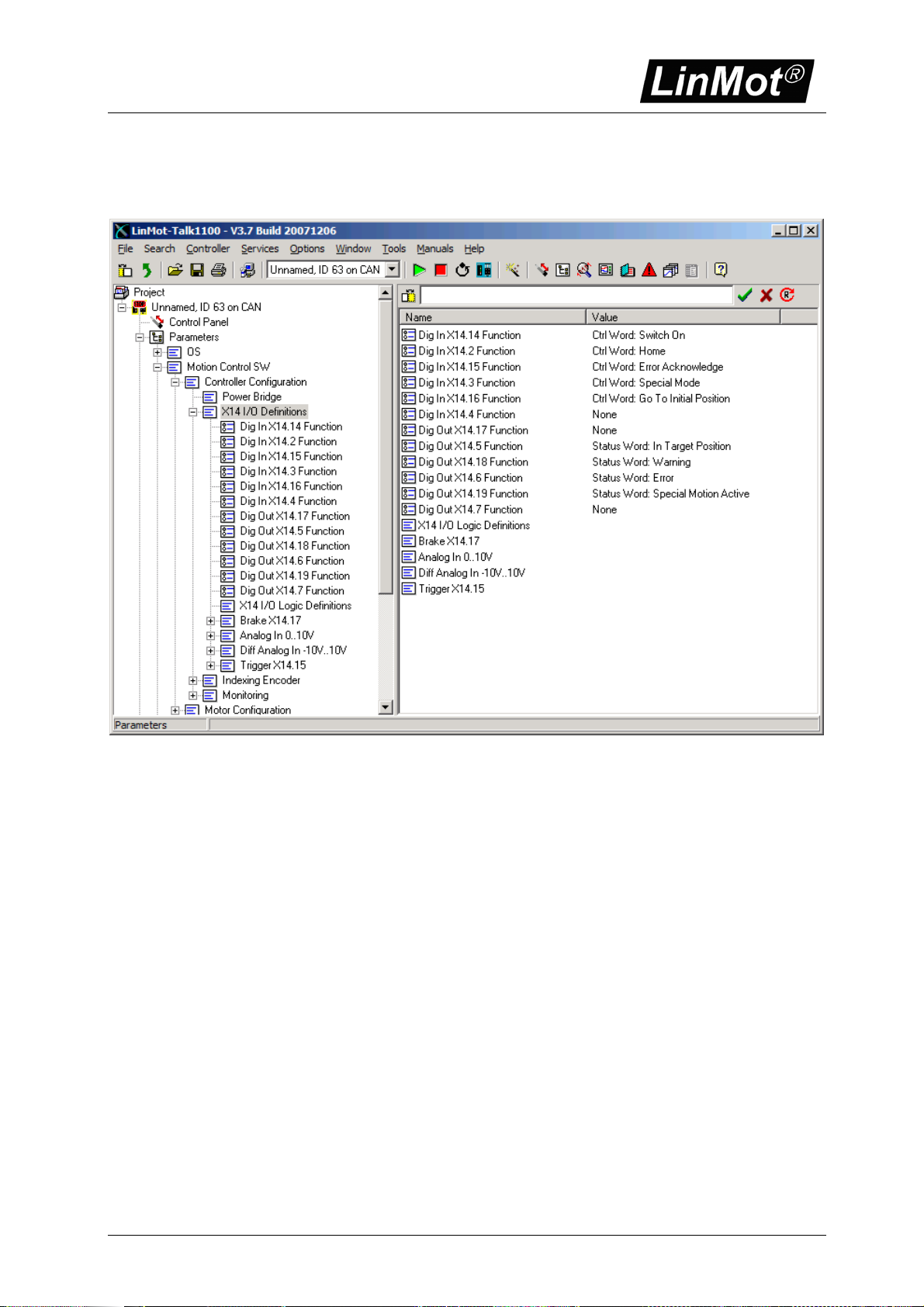Expand the Trigger X14.15 tree node
Viewport: 924px width, 1307px height.
pyautogui.click(x=211, y=666)
